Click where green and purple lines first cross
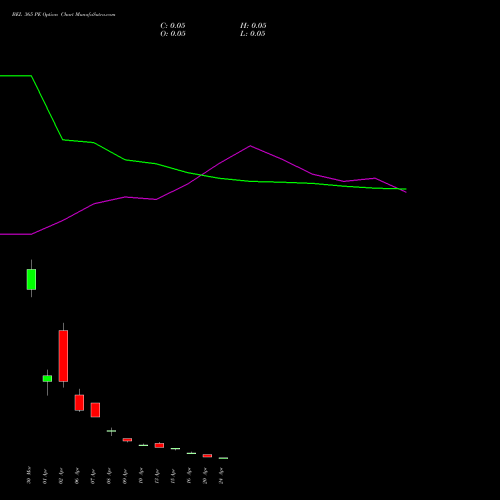 pos(202,175)
